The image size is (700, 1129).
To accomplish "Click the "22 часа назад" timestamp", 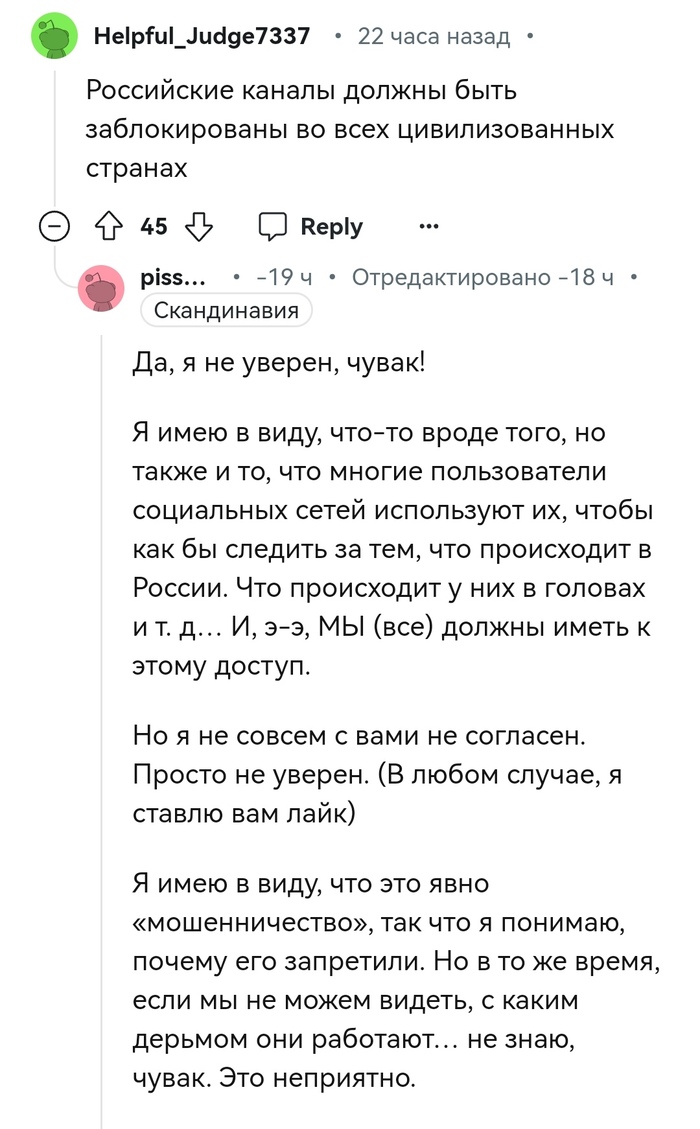I will point(433,37).
